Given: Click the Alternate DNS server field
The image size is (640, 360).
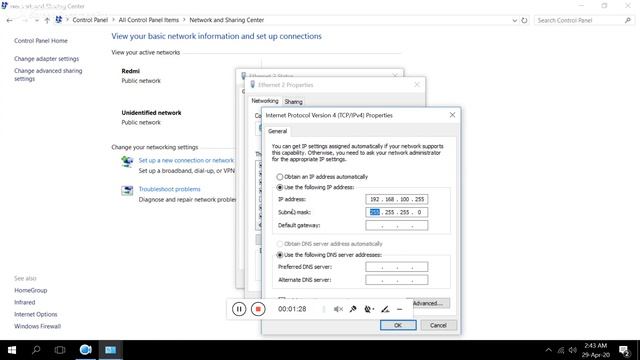Looking at the screenshot, I should [x=397, y=280].
